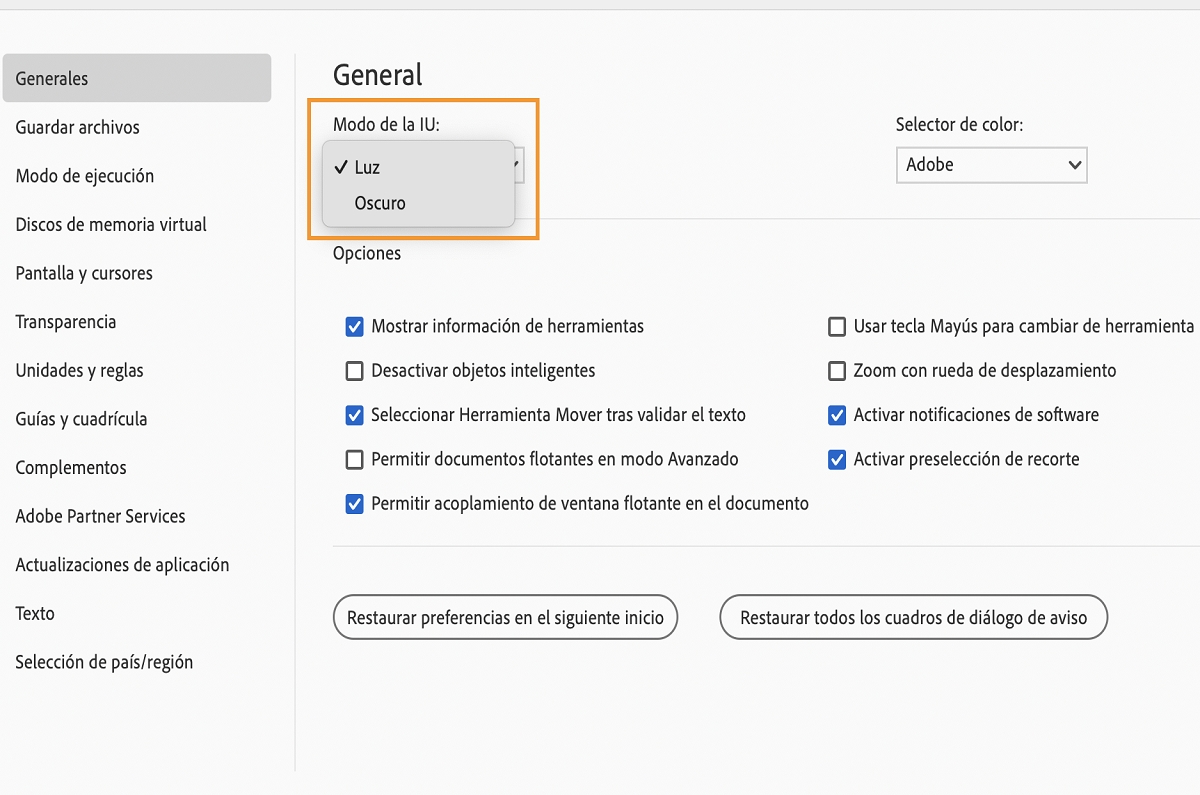
Task: Choose the Luz option in the mode list
Action: tap(367, 167)
